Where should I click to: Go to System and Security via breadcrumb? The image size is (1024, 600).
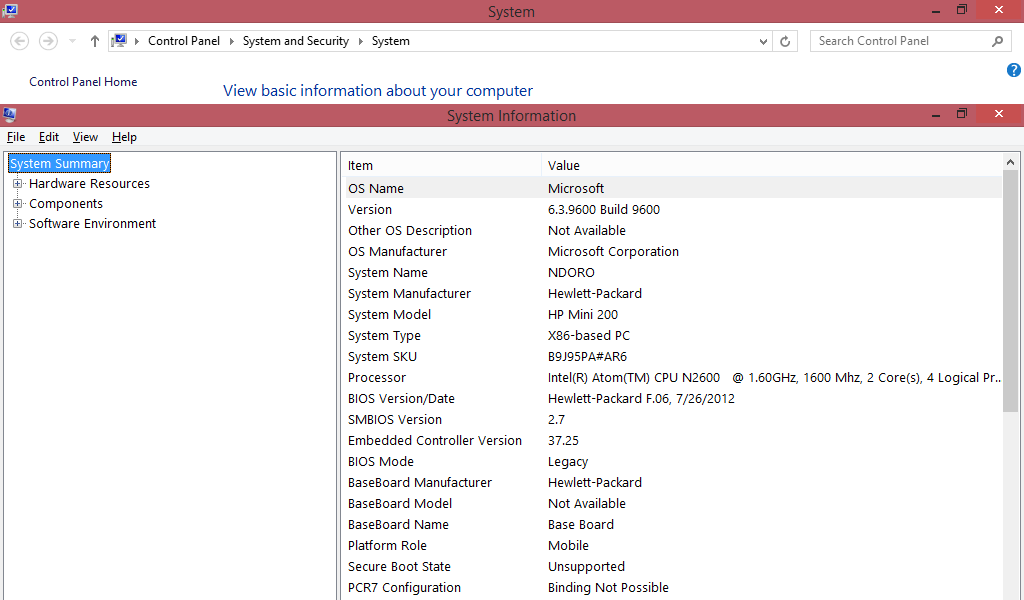295,41
